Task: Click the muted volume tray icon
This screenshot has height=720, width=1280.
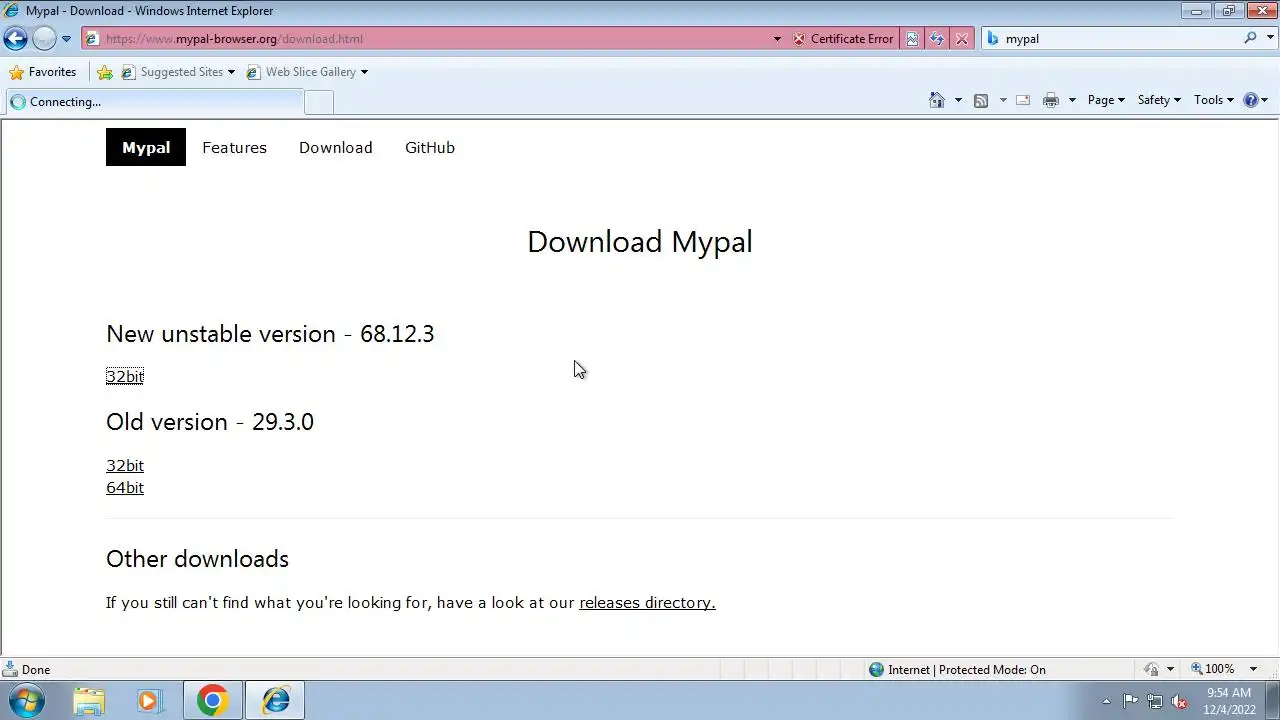Action: (1180, 701)
